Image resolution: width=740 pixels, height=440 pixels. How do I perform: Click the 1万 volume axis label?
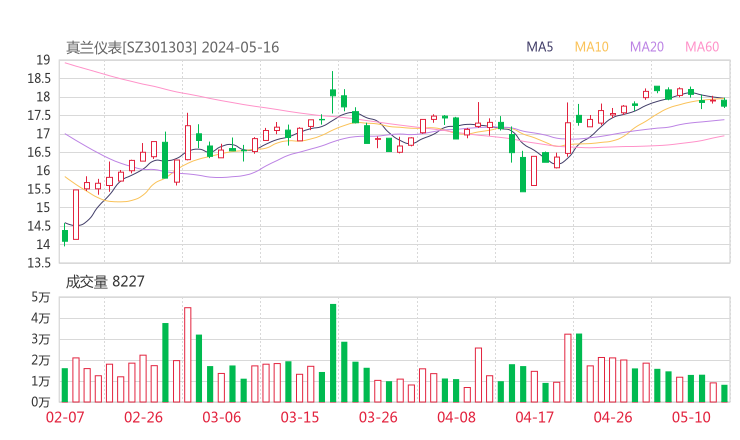(41, 381)
